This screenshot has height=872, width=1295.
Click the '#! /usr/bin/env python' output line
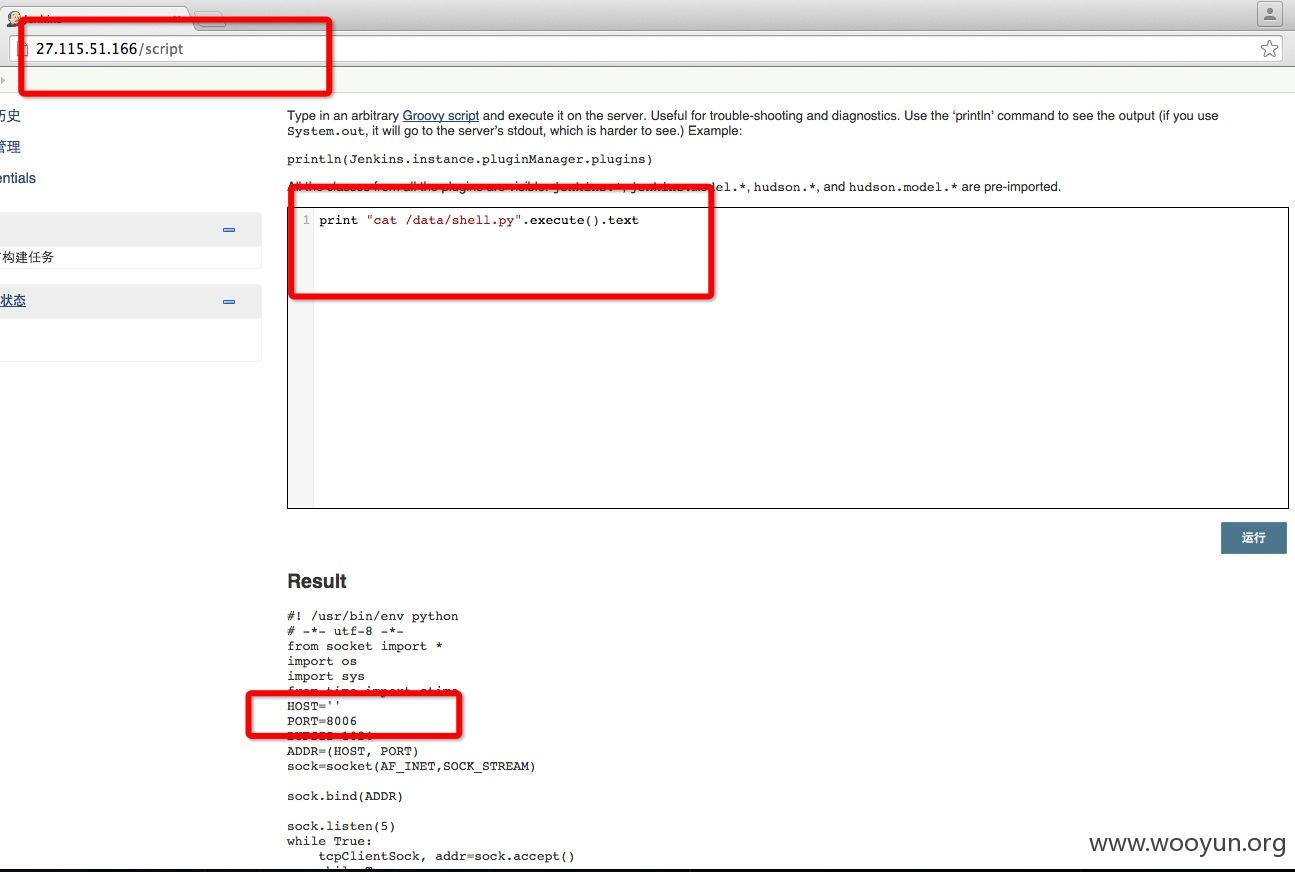pyautogui.click(x=372, y=616)
